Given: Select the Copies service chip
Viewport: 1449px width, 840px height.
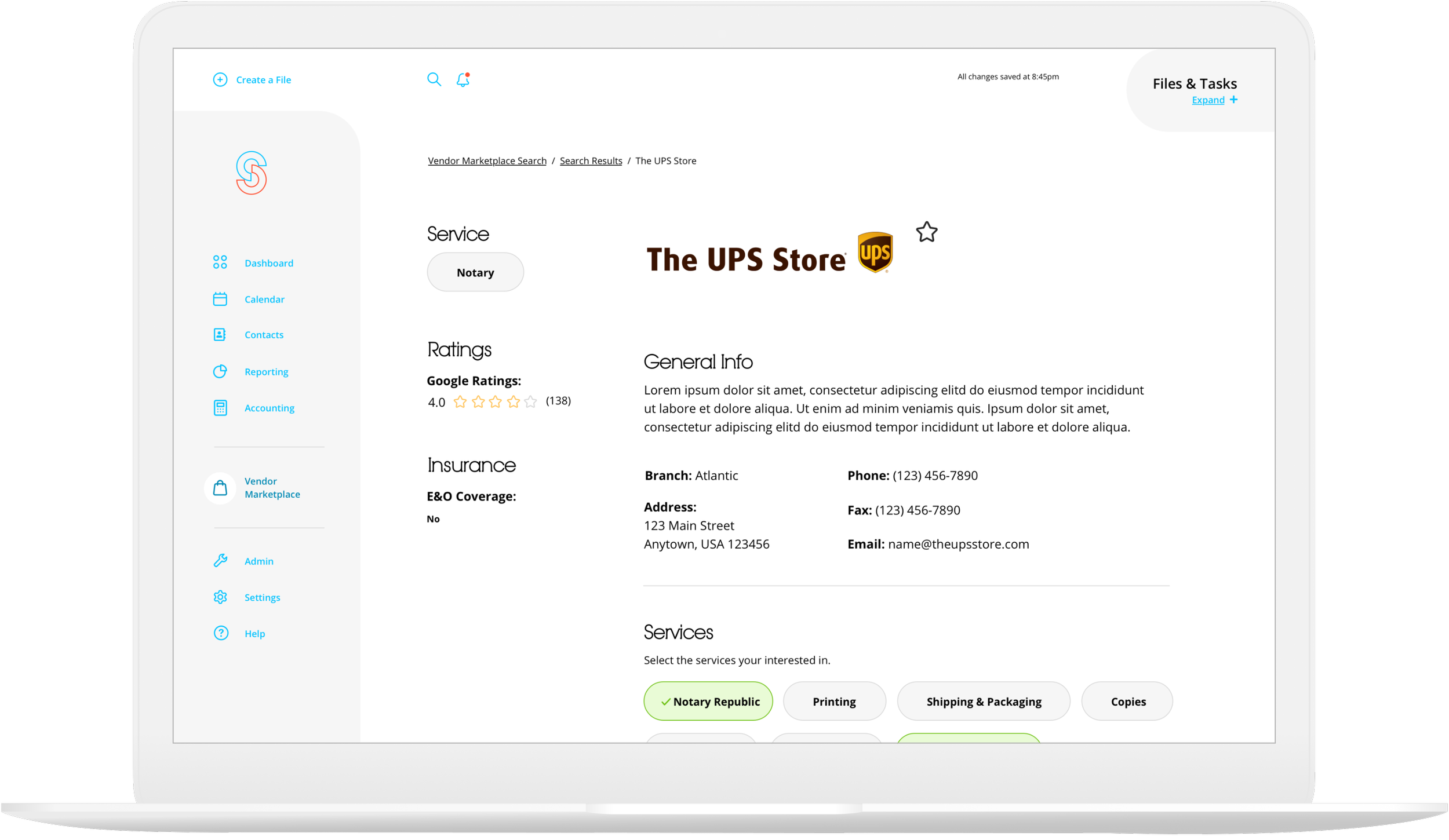Looking at the screenshot, I should (1127, 701).
